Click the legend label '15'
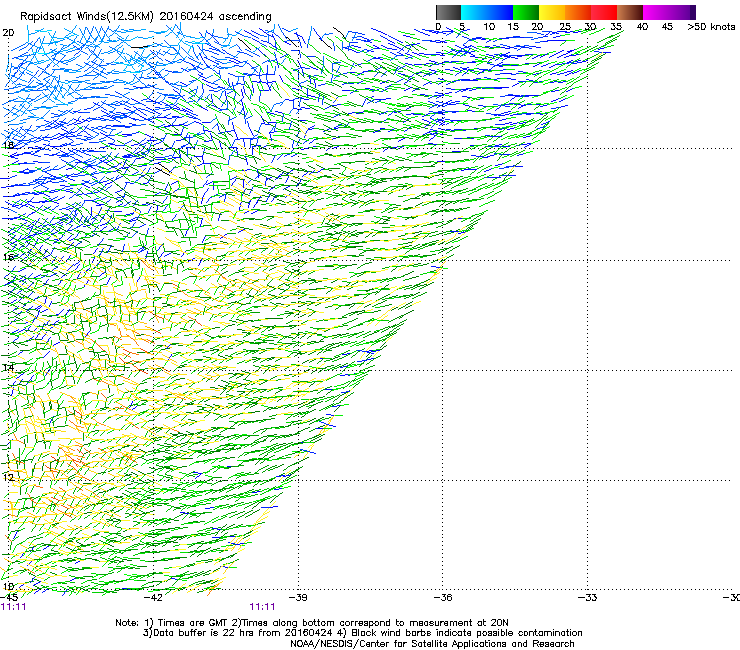 [x=513, y=26]
